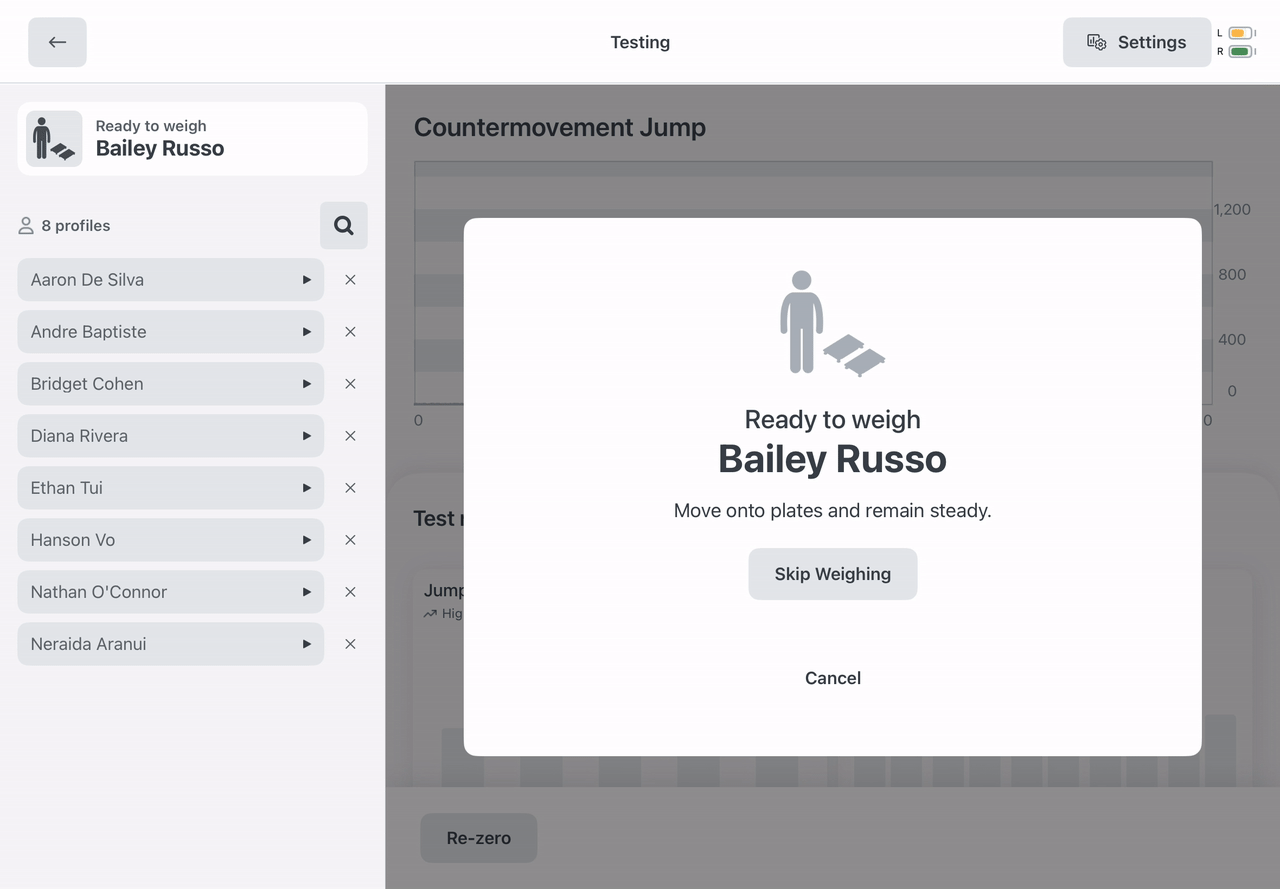Remove Diana Rivera from the list
The image size is (1280, 889).
coord(350,436)
